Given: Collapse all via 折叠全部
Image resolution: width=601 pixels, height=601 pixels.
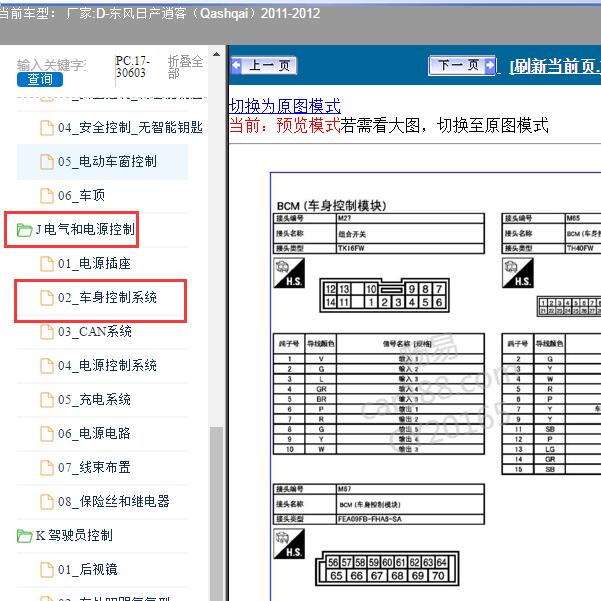Looking at the screenshot, I should tap(185, 66).
